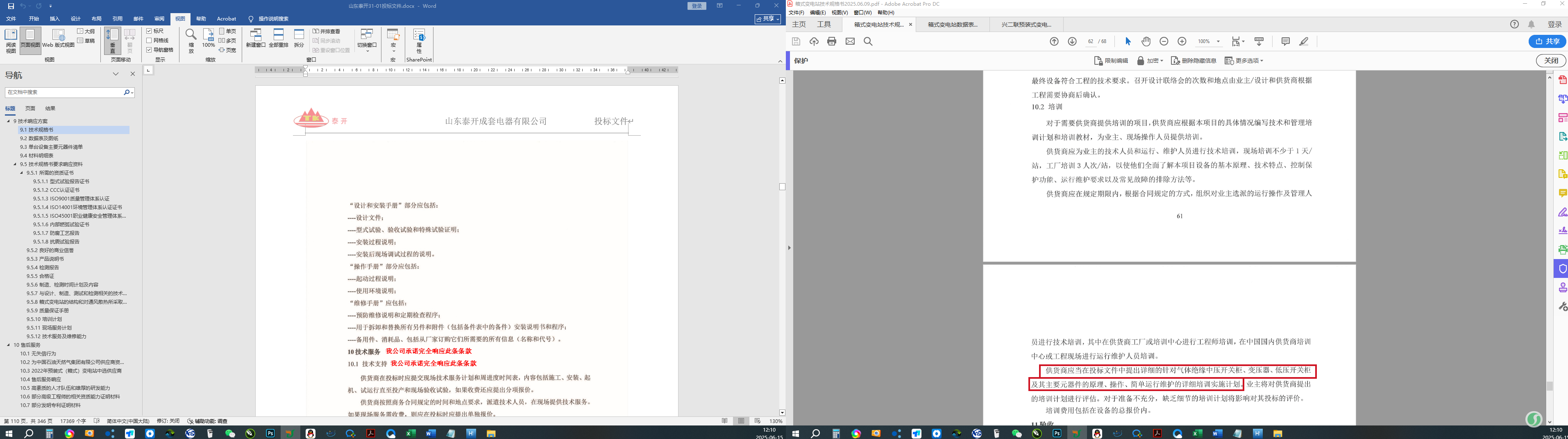
Task: Open Acrobat help question mark
Action: click(1514, 24)
